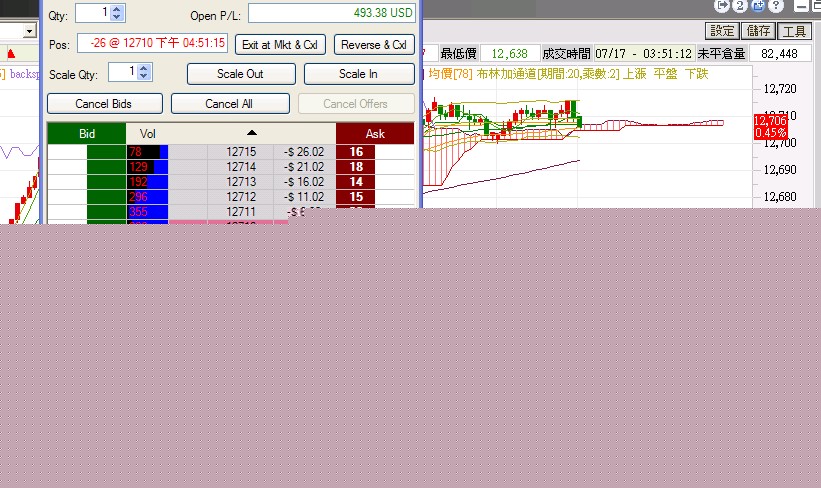Image resolution: width=821 pixels, height=488 pixels.
Task: Click the exit arrow icon in chart title bar
Action: point(722,6)
